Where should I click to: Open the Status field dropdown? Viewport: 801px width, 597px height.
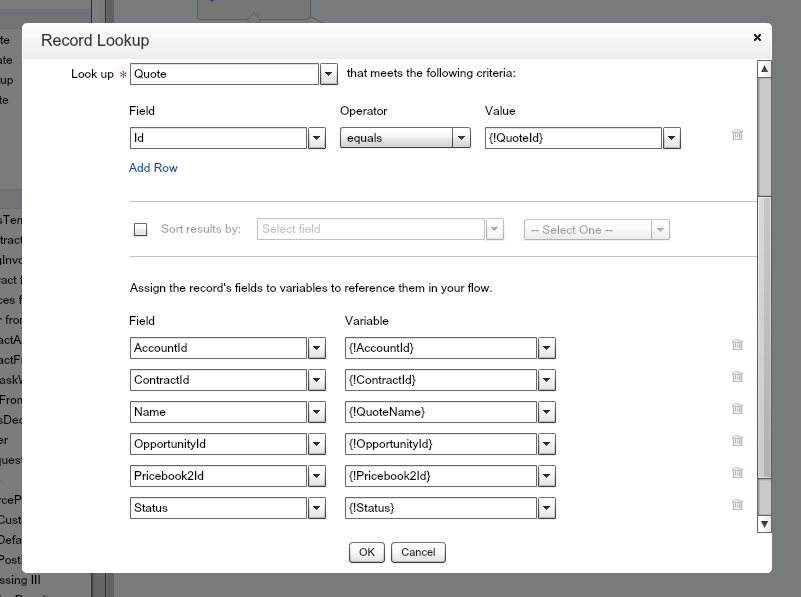317,508
